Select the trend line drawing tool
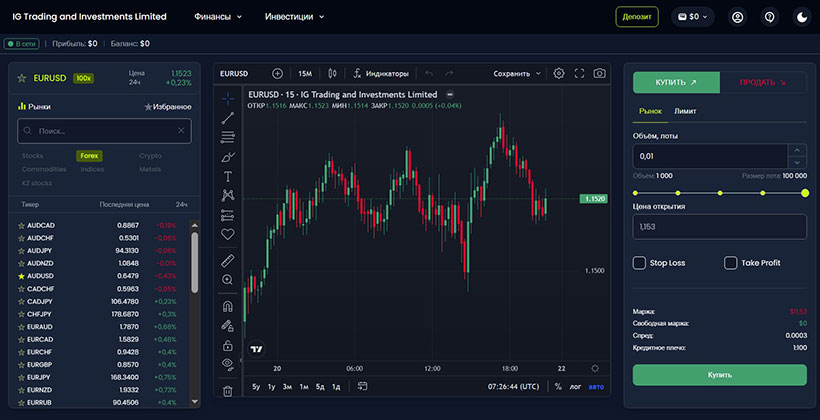 click(228, 118)
